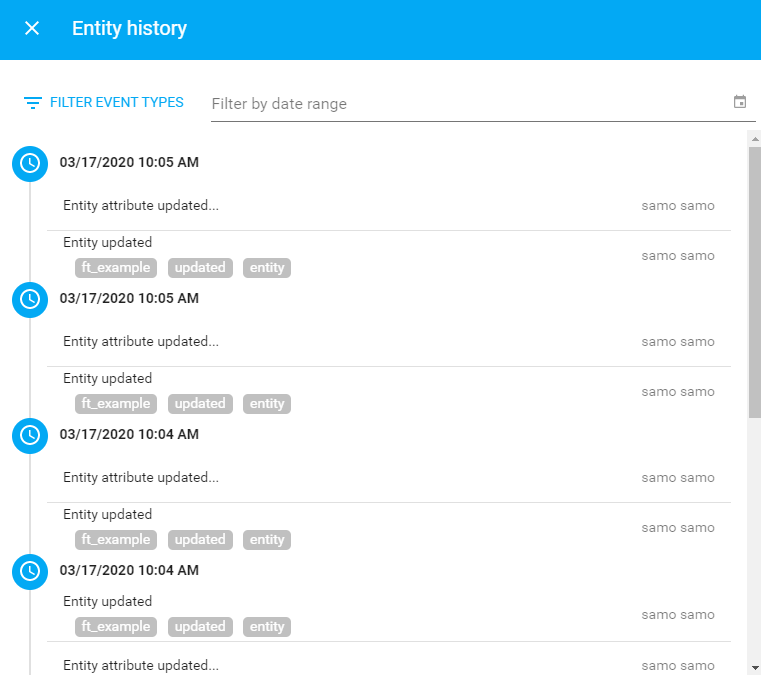The width and height of the screenshot is (761, 675).
Task: Click the last 10:04 AM clock icon
Action: (30, 571)
